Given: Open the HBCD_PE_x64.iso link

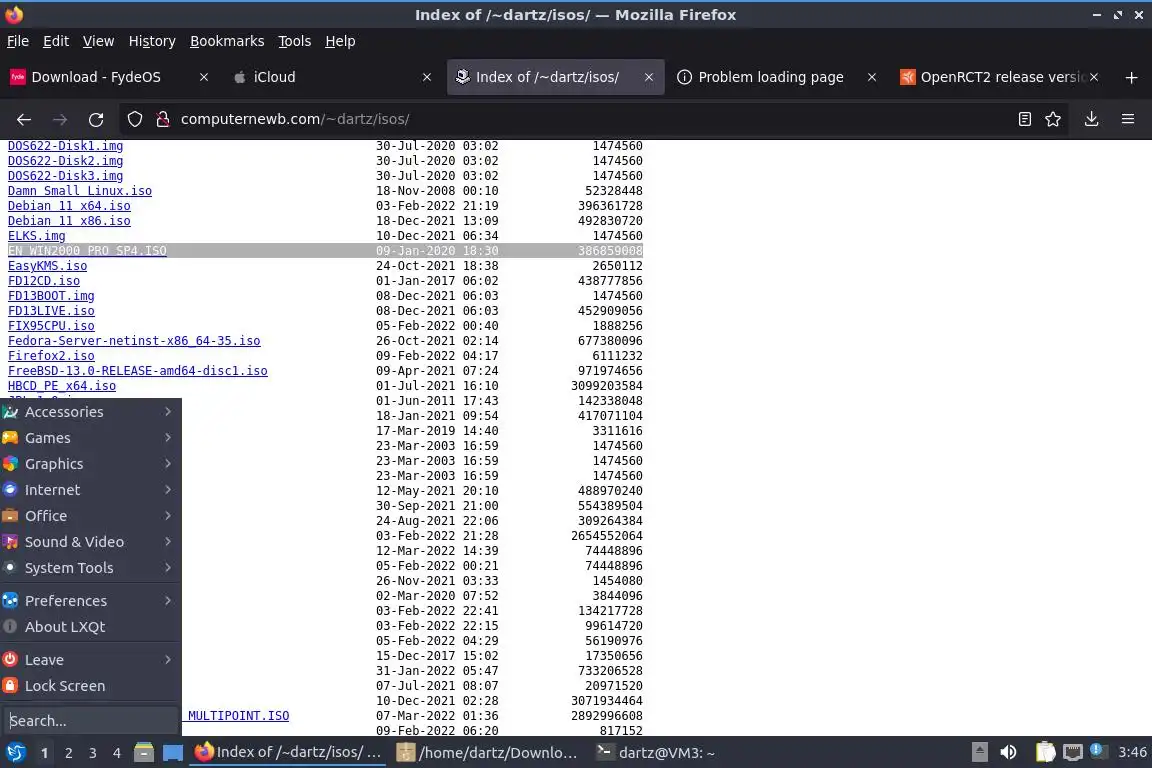Looking at the screenshot, I should pos(62,386).
